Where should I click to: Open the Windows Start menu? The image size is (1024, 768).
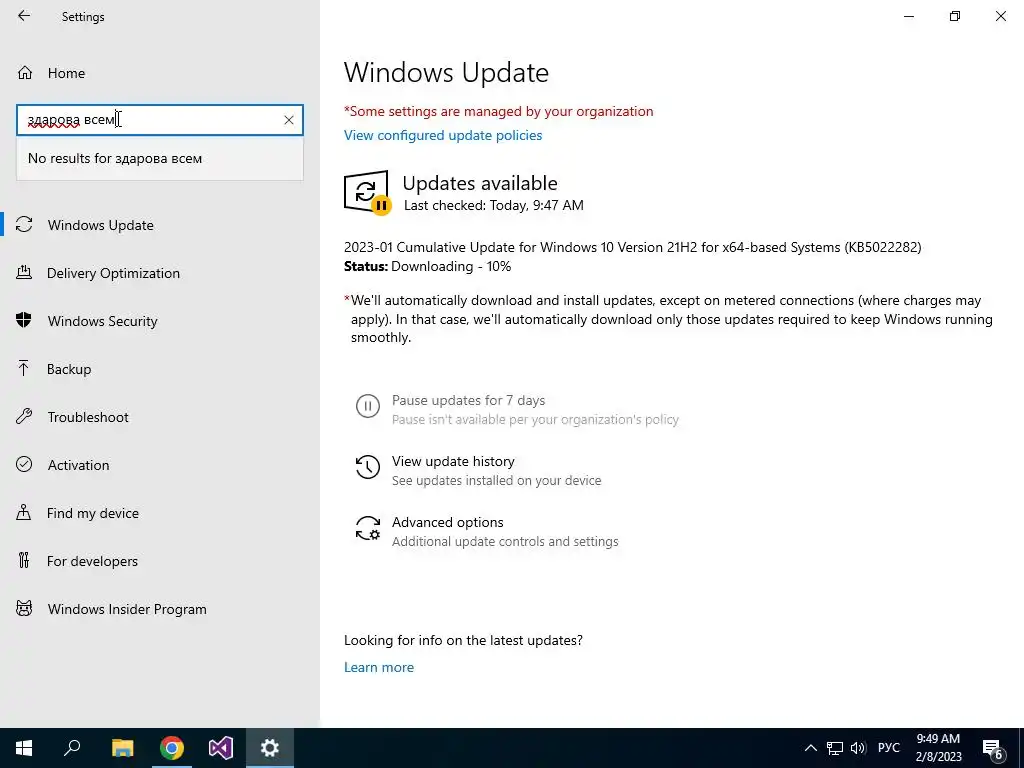pos(24,748)
